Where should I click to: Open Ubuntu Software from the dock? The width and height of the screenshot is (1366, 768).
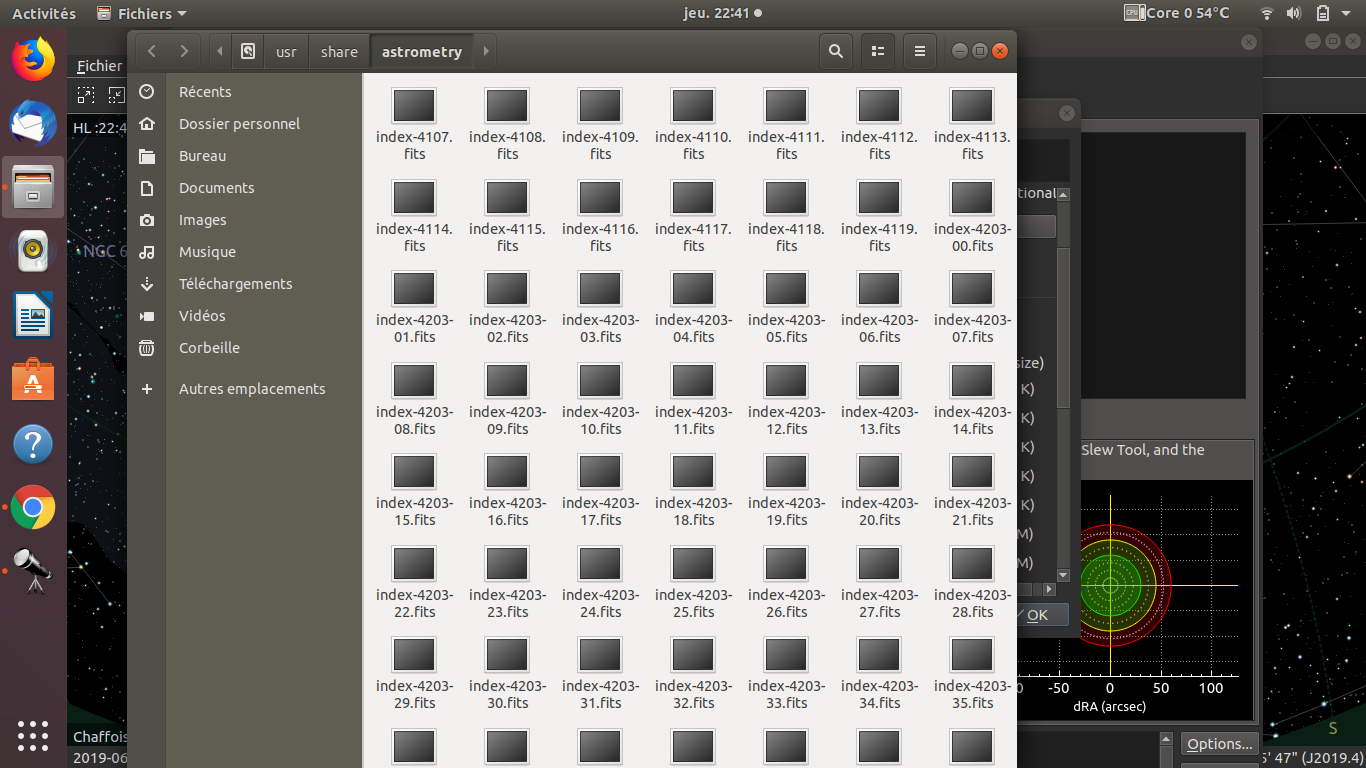(33, 380)
